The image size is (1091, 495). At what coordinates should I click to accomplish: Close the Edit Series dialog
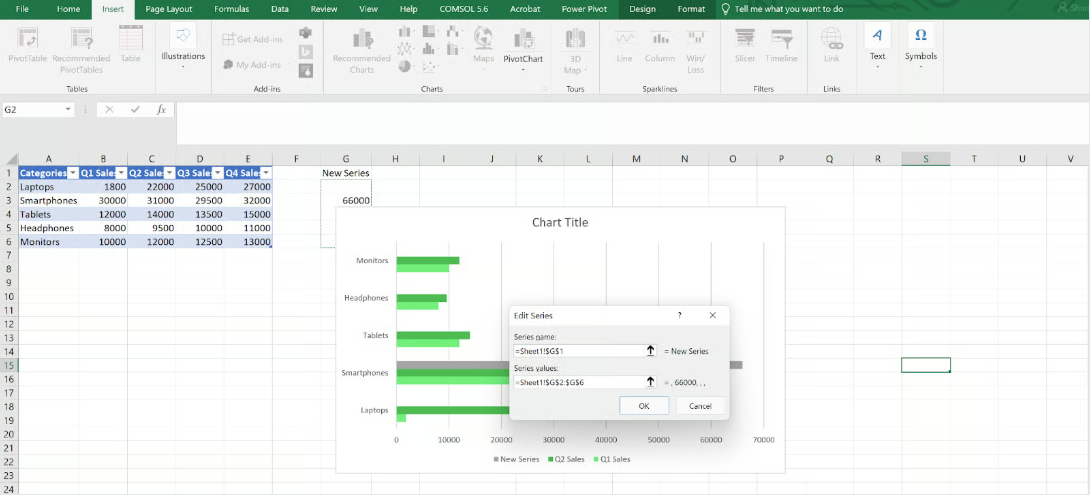713,315
